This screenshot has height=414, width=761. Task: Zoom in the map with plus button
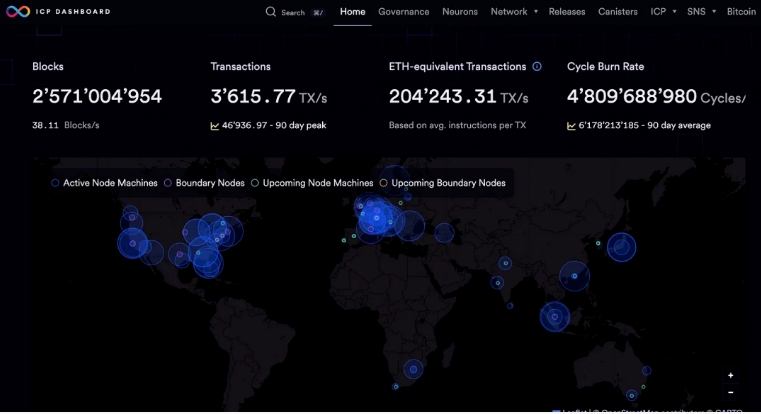point(730,375)
